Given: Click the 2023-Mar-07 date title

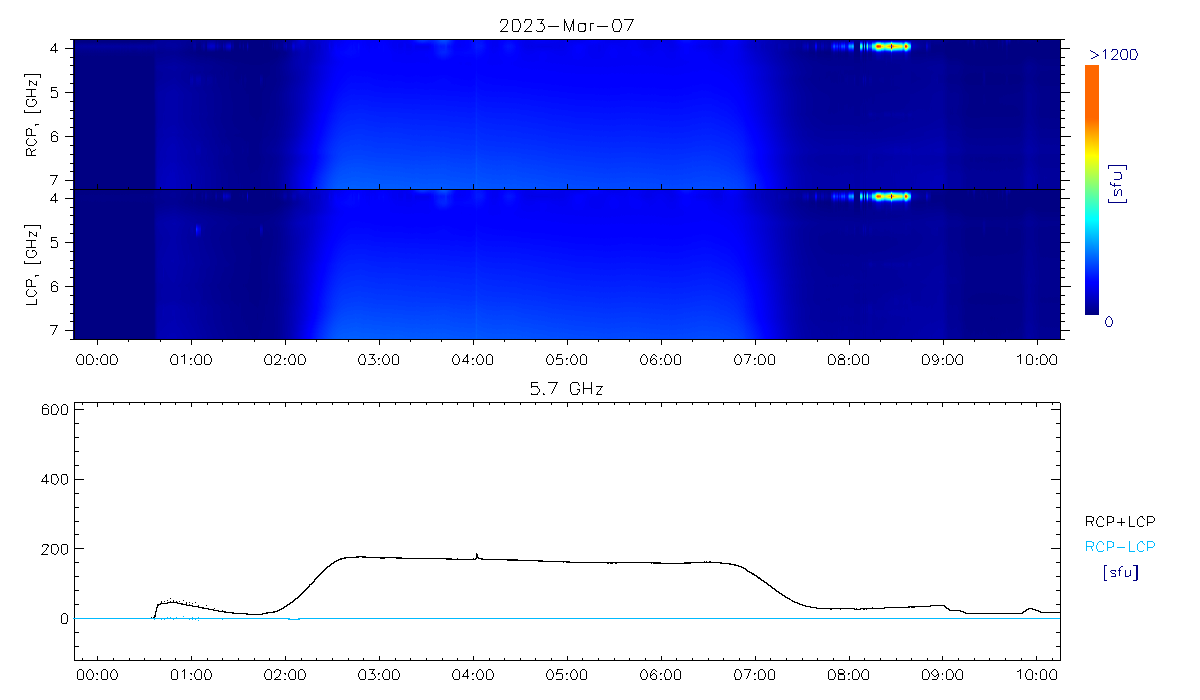Looking at the screenshot, I should point(566,26).
